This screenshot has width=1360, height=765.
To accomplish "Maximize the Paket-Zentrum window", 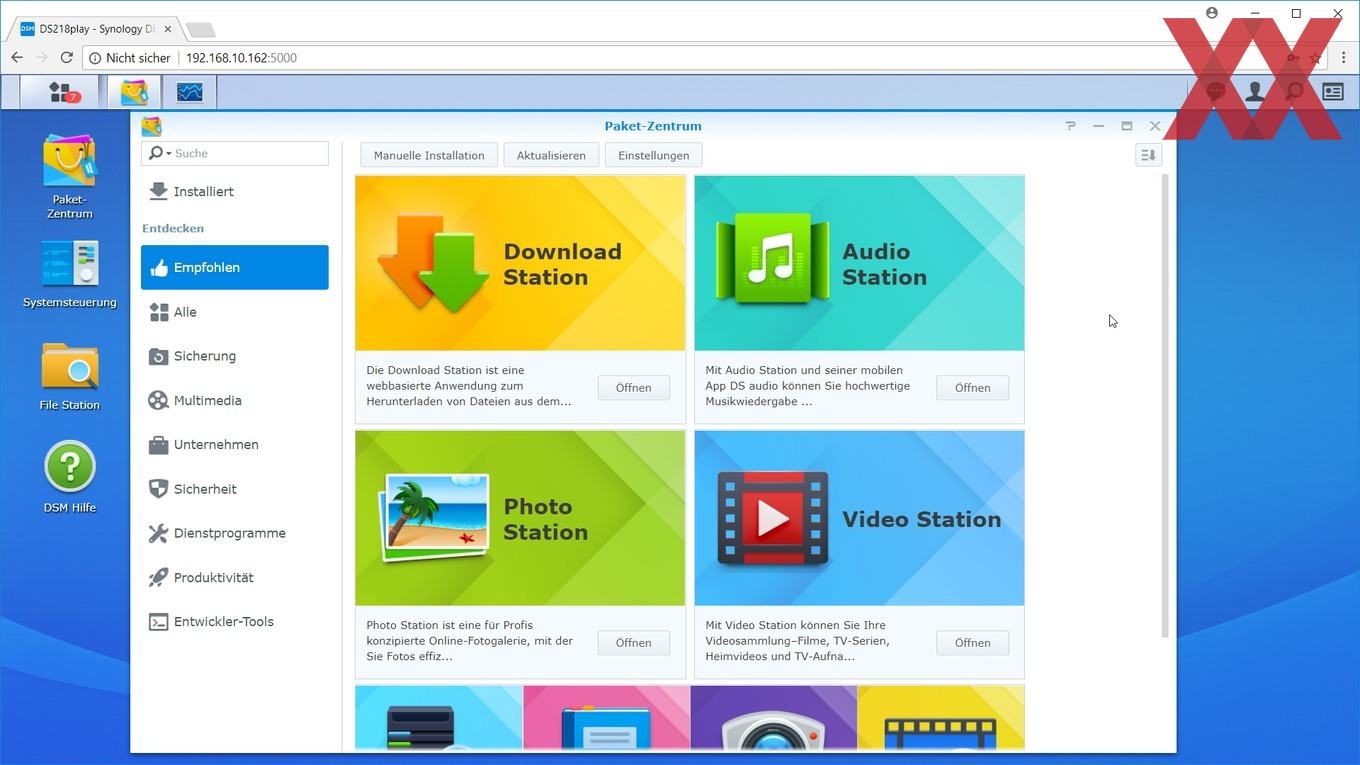I will [1126, 126].
